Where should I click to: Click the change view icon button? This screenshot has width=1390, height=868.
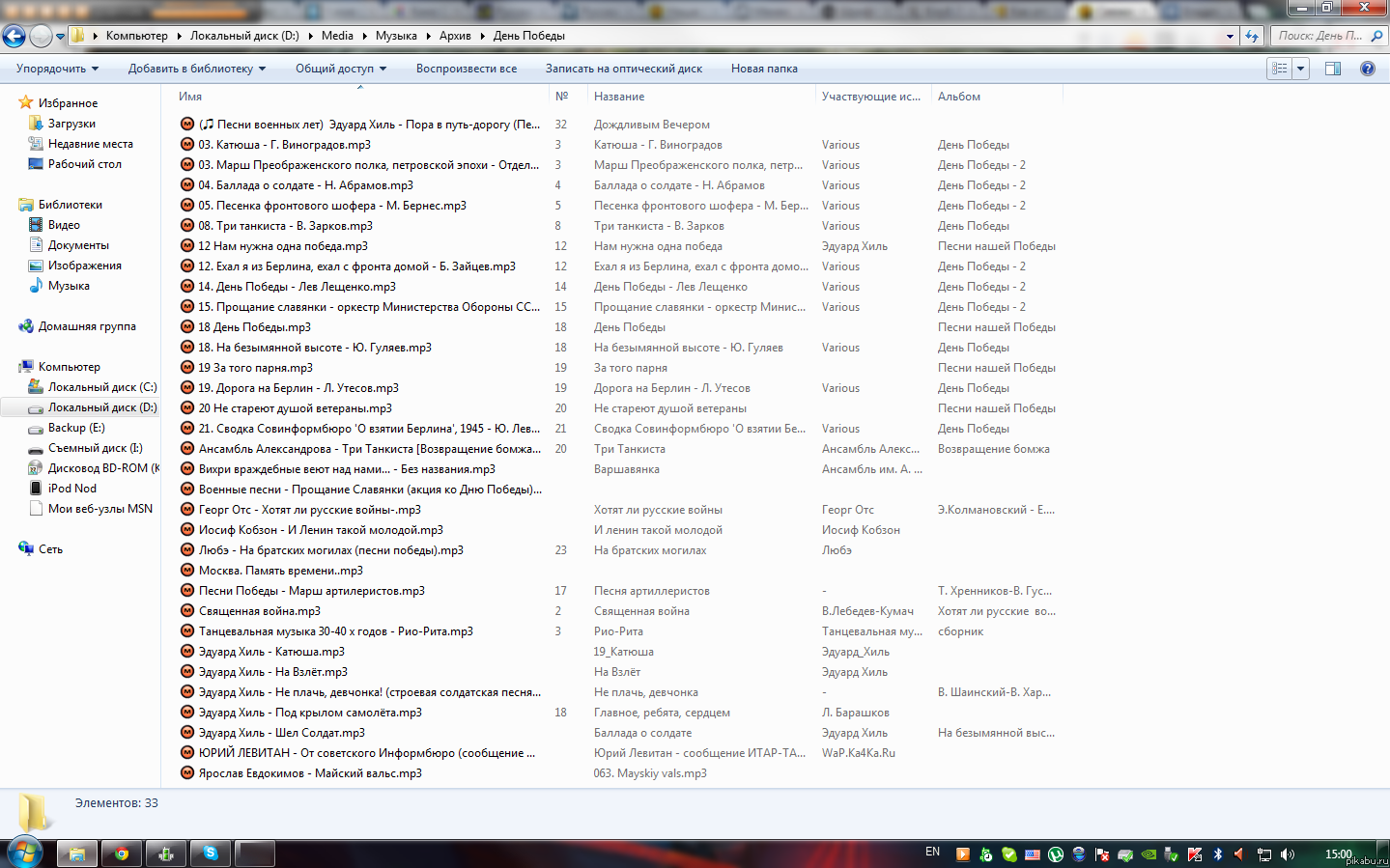(1280, 69)
